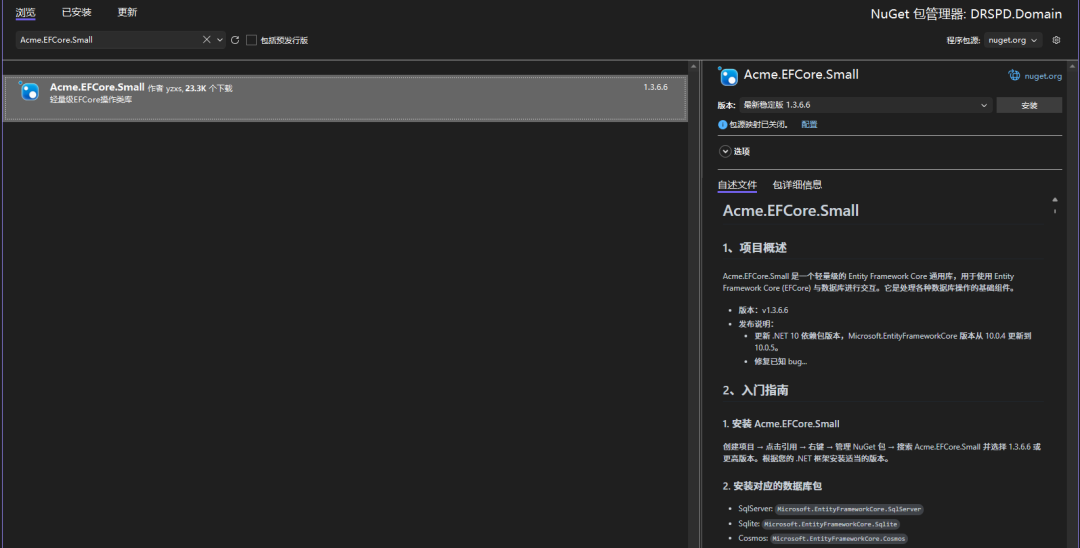Click the 2. 安装对应的数据库包 subheading
The width and height of the screenshot is (1080, 548).
tap(772, 486)
